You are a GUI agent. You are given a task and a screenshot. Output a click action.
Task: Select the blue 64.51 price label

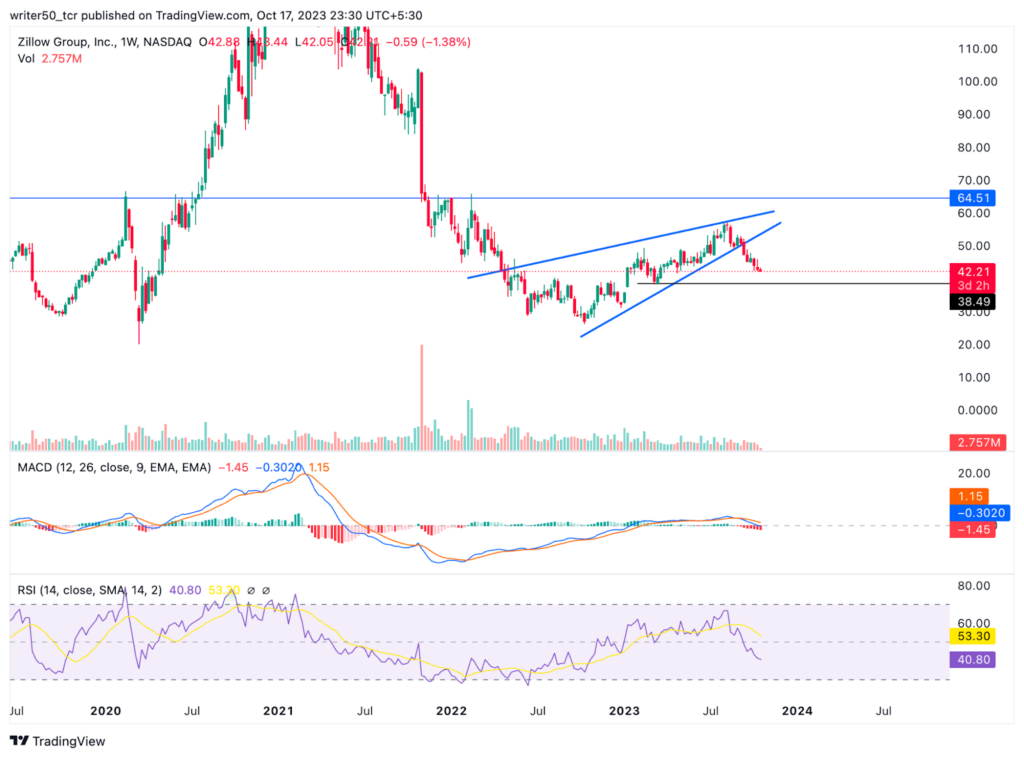[x=972, y=198]
